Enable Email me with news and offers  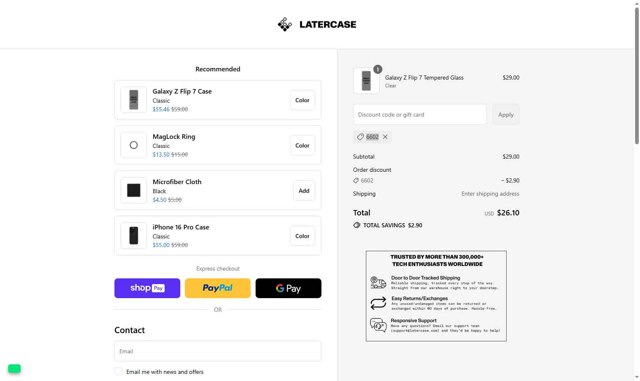[118, 371]
